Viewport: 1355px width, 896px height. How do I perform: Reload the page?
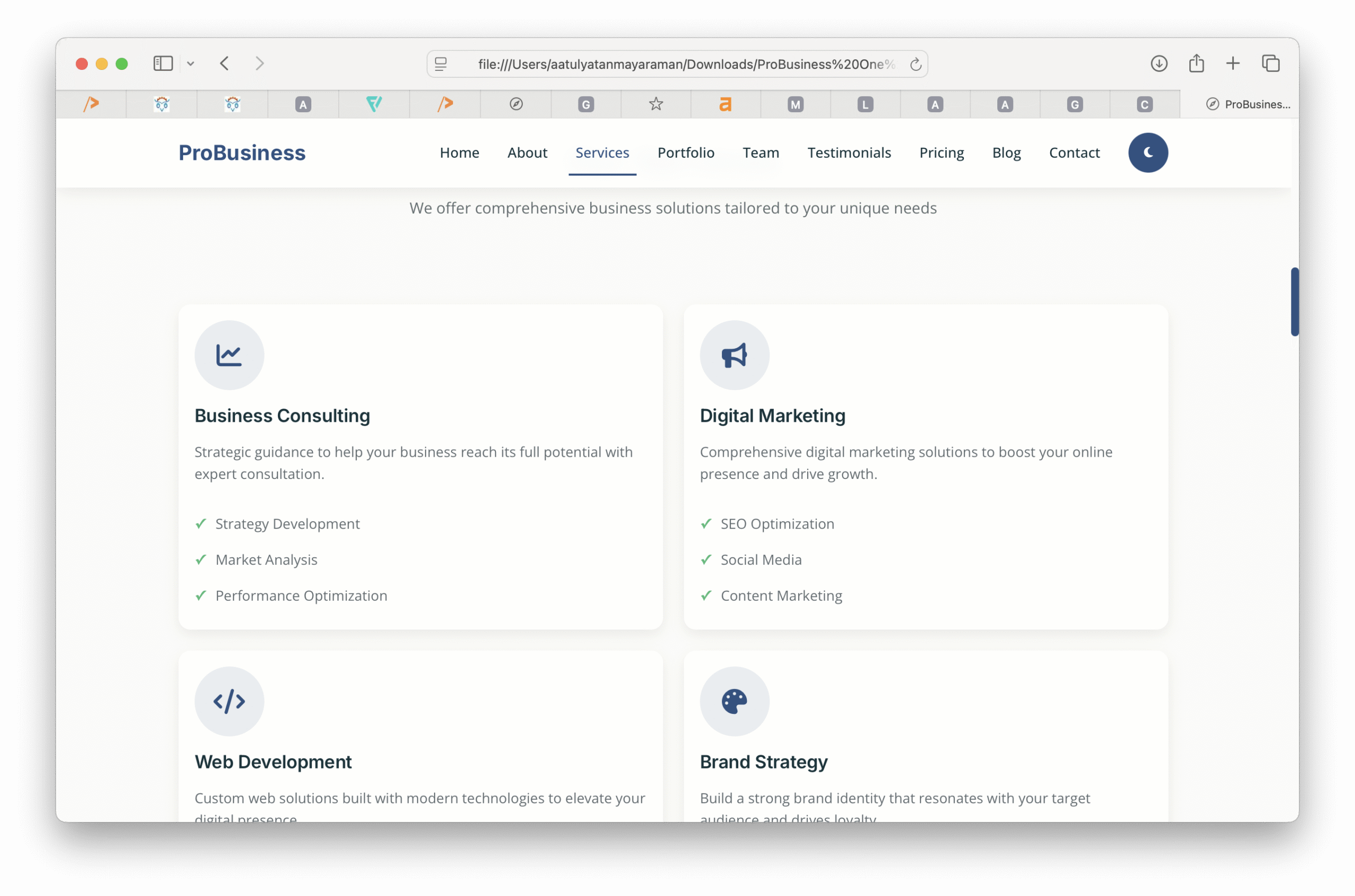(916, 65)
